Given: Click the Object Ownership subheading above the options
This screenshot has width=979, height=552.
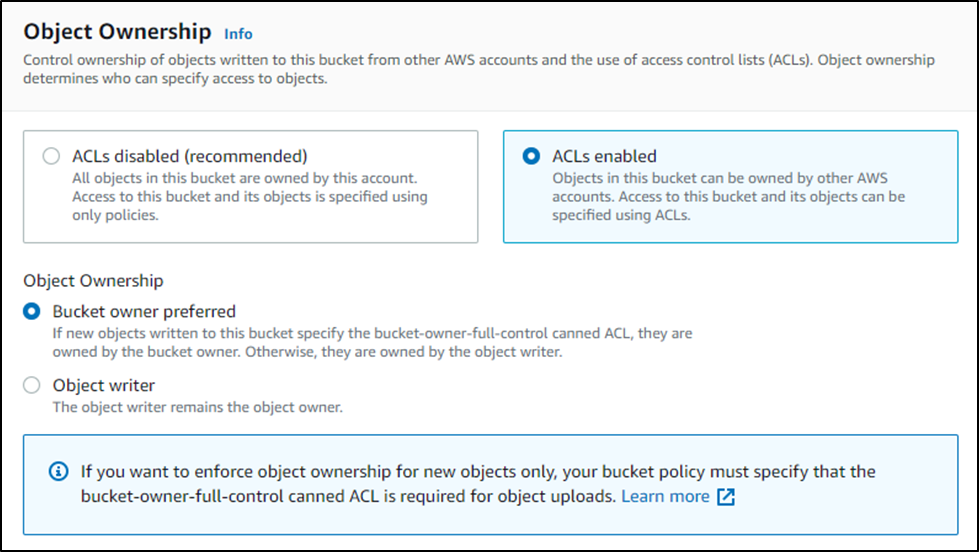Looking at the screenshot, I should [x=93, y=281].
